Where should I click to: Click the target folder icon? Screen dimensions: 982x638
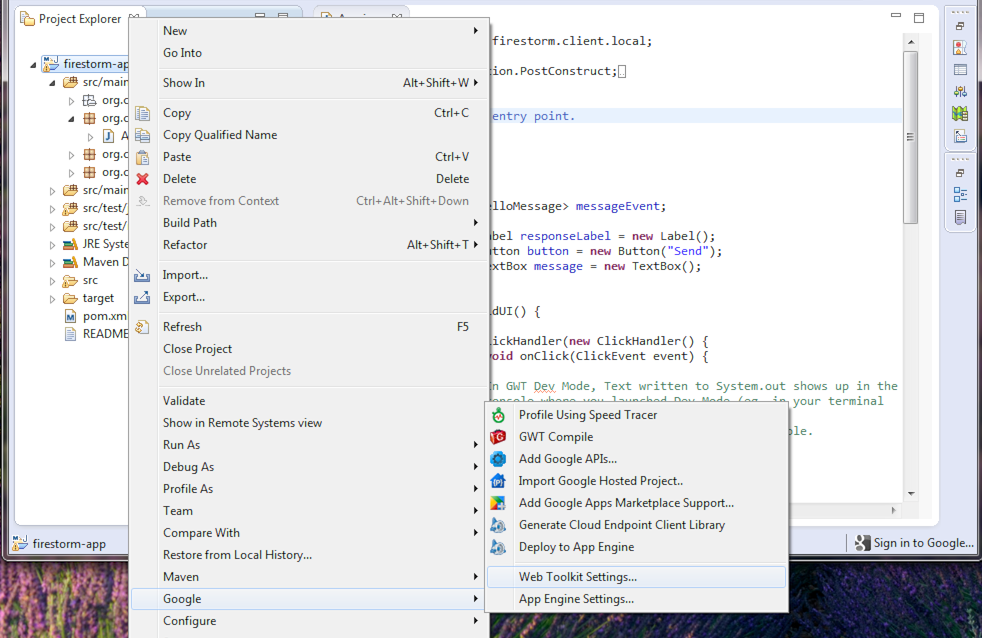(70, 299)
